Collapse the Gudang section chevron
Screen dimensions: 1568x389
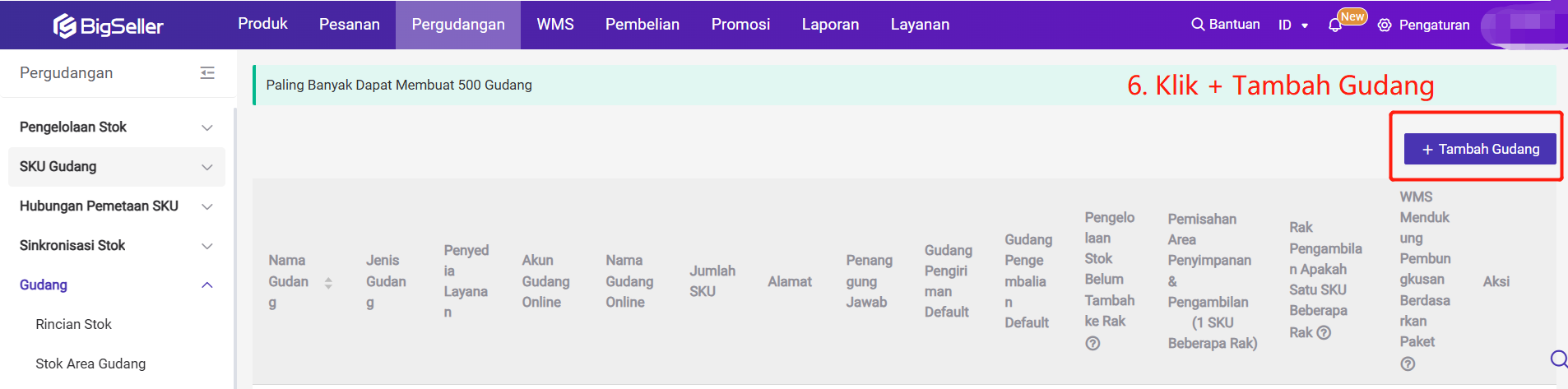[207, 285]
